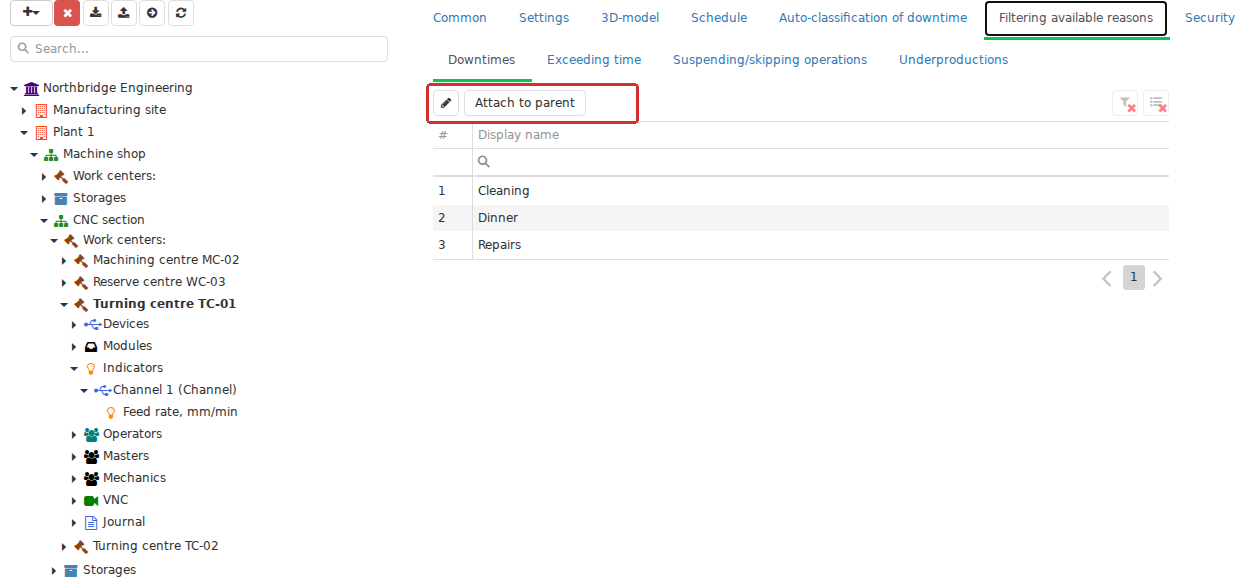Viewport: 1246px width, 581px height.
Task: Collapse Turning centre TC-01 node
Action: coord(64,304)
